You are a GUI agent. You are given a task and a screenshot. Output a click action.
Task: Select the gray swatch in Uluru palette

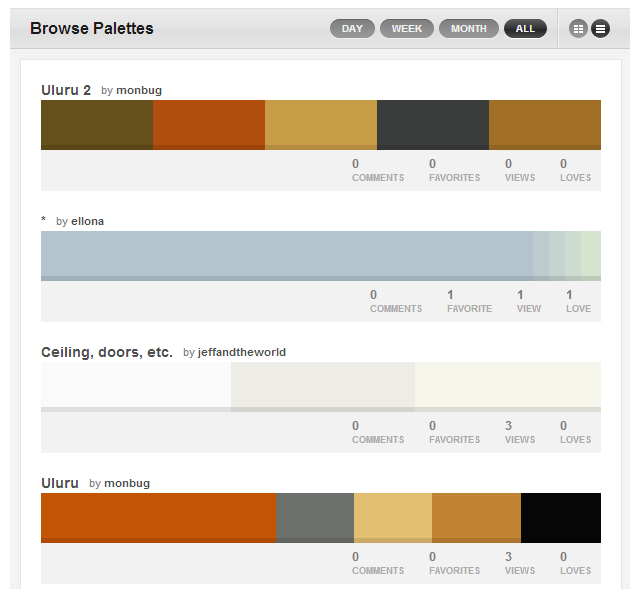[x=314, y=517]
